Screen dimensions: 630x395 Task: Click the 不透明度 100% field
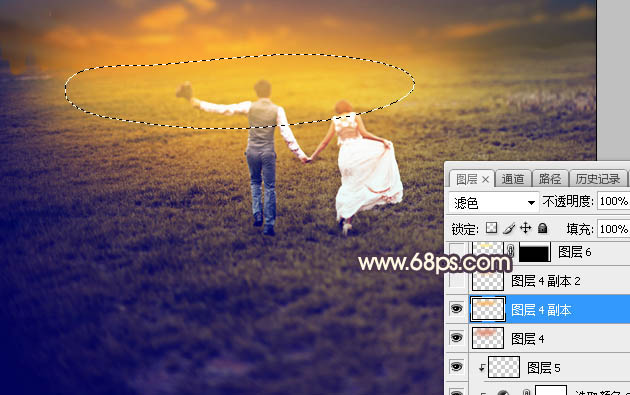coord(614,201)
